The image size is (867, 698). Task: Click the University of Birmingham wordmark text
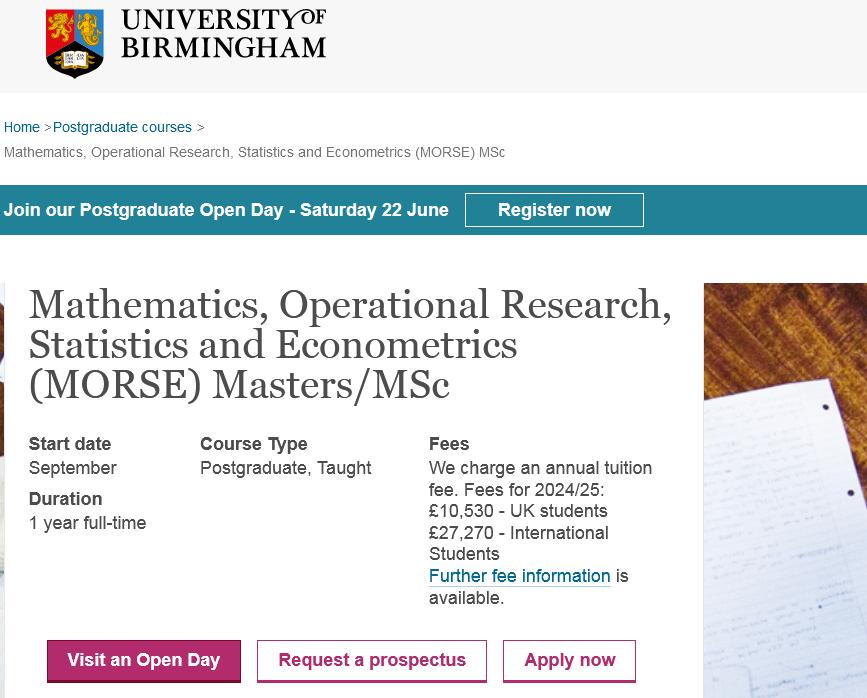(223, 34)
